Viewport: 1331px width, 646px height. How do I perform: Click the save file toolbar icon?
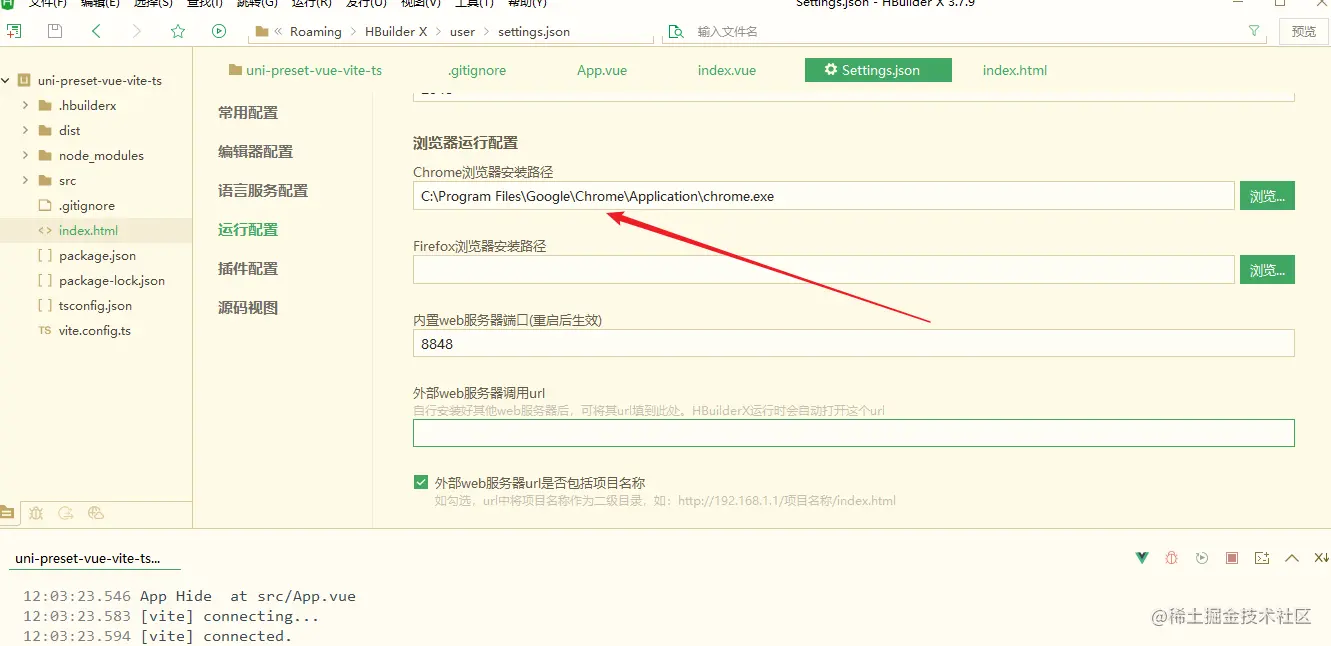click(55, 32)
